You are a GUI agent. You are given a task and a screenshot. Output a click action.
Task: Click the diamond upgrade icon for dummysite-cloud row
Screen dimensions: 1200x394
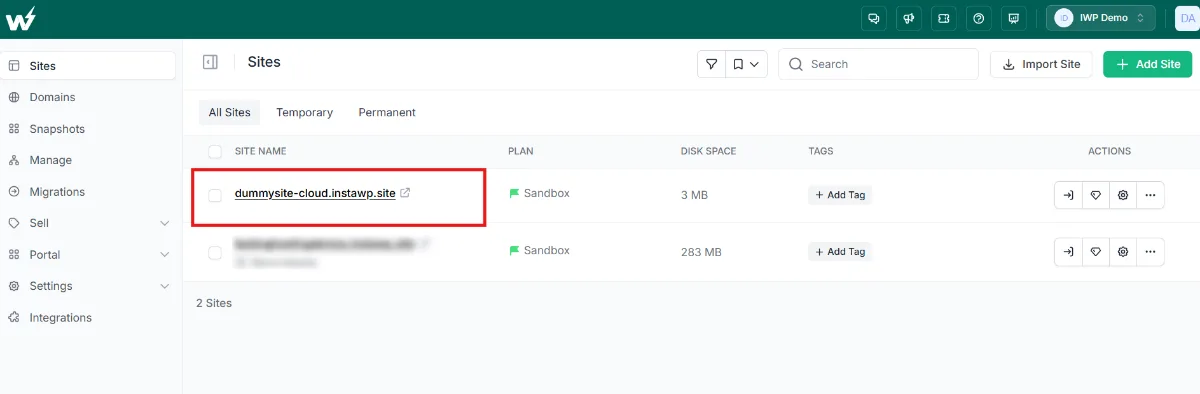pos(1096,195)
